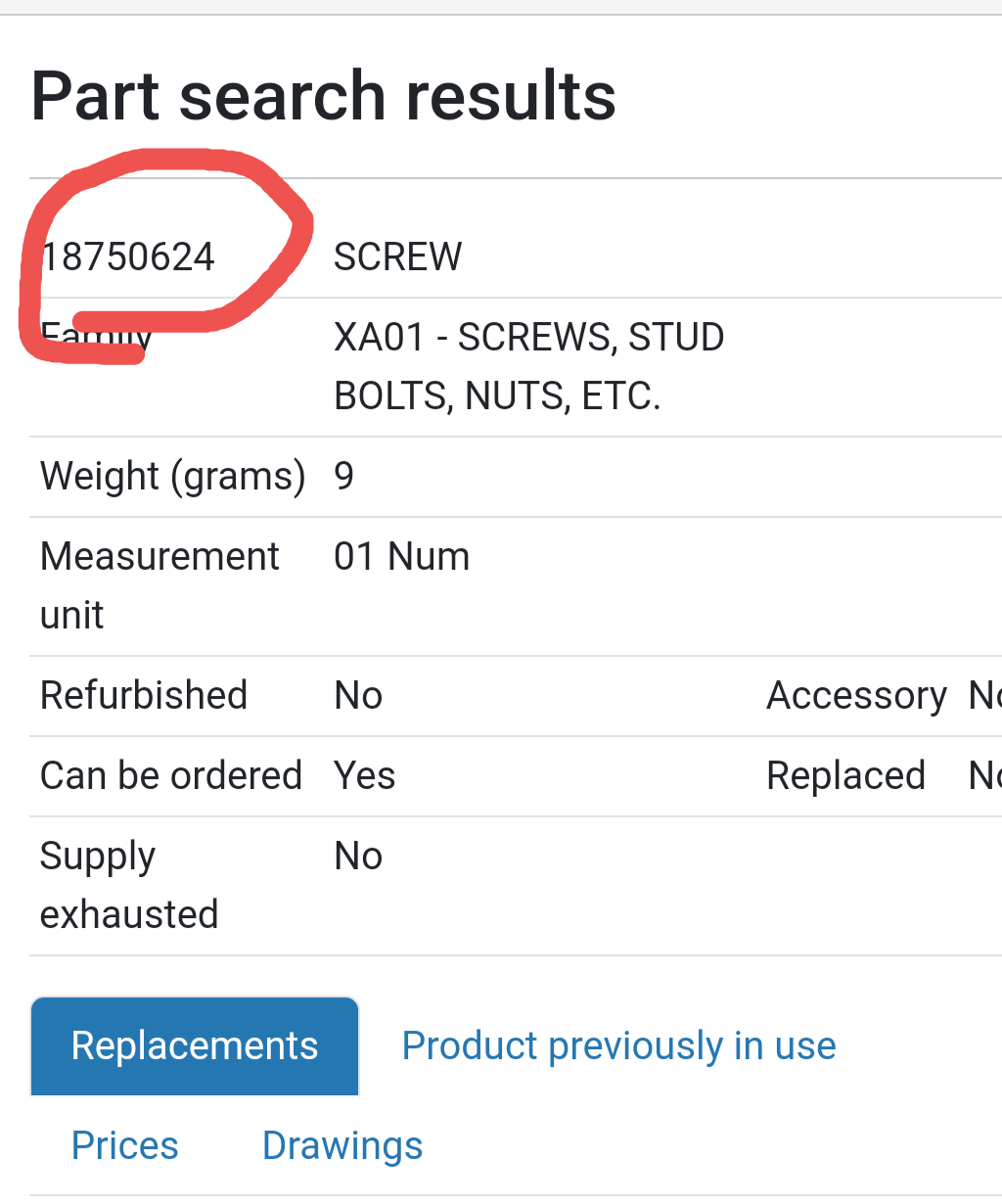1002x1204 pixels.
Task: Open the Prices tab
Action: click(125, 1145)
